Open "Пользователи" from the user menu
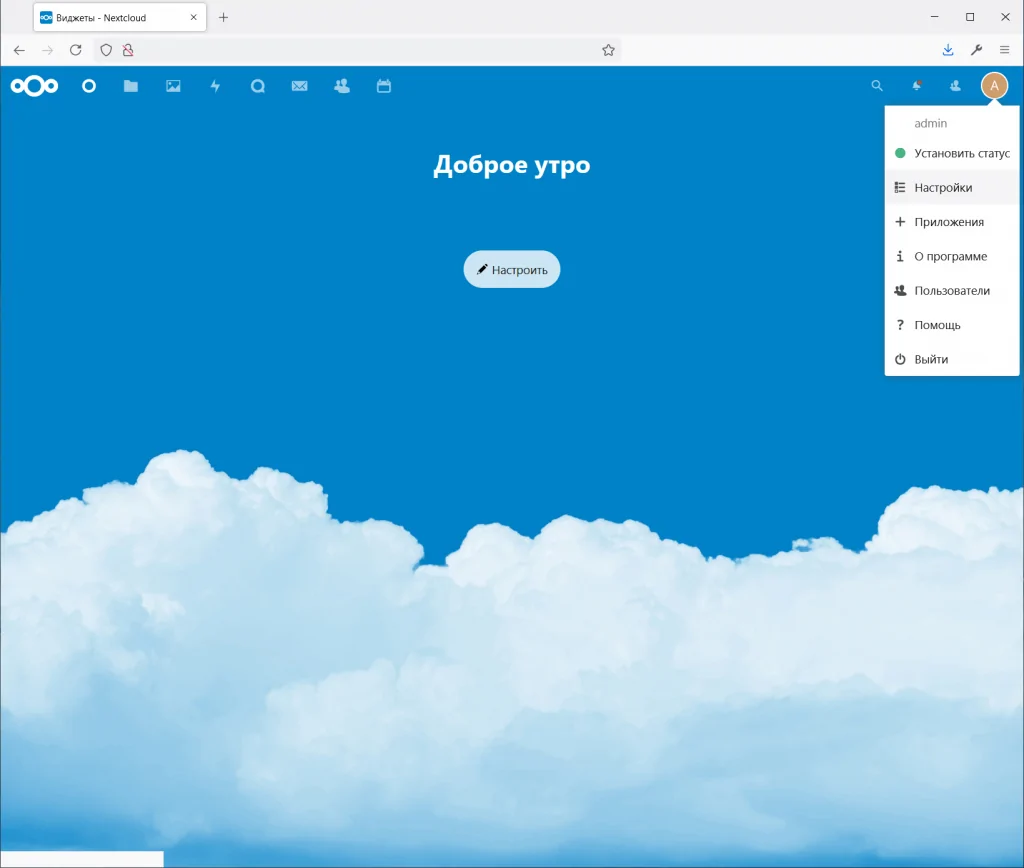 coord(952,291)
